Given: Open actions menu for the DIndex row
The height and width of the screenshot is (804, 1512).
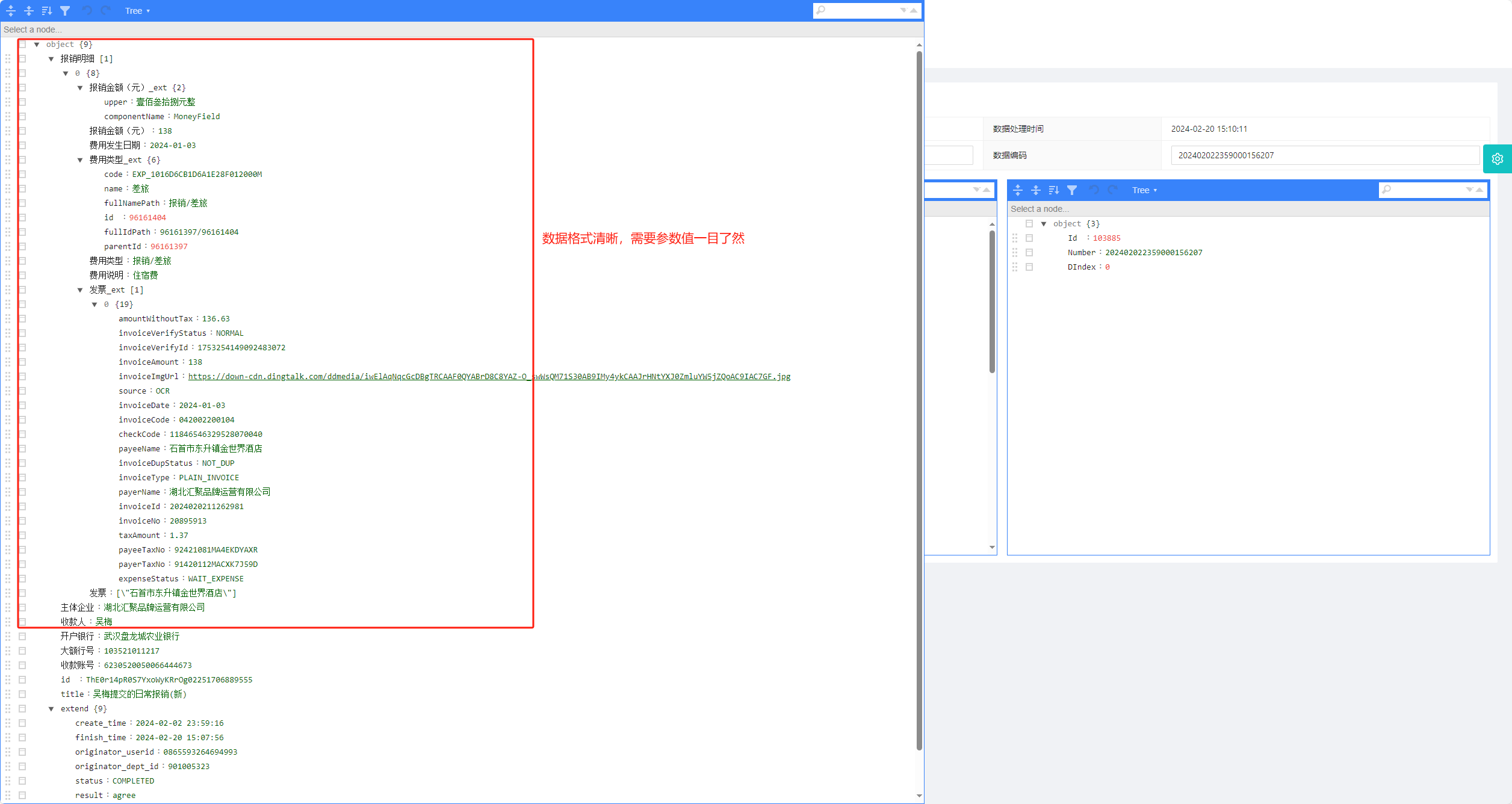Looking at the screenshot, I should (1029, 267).
